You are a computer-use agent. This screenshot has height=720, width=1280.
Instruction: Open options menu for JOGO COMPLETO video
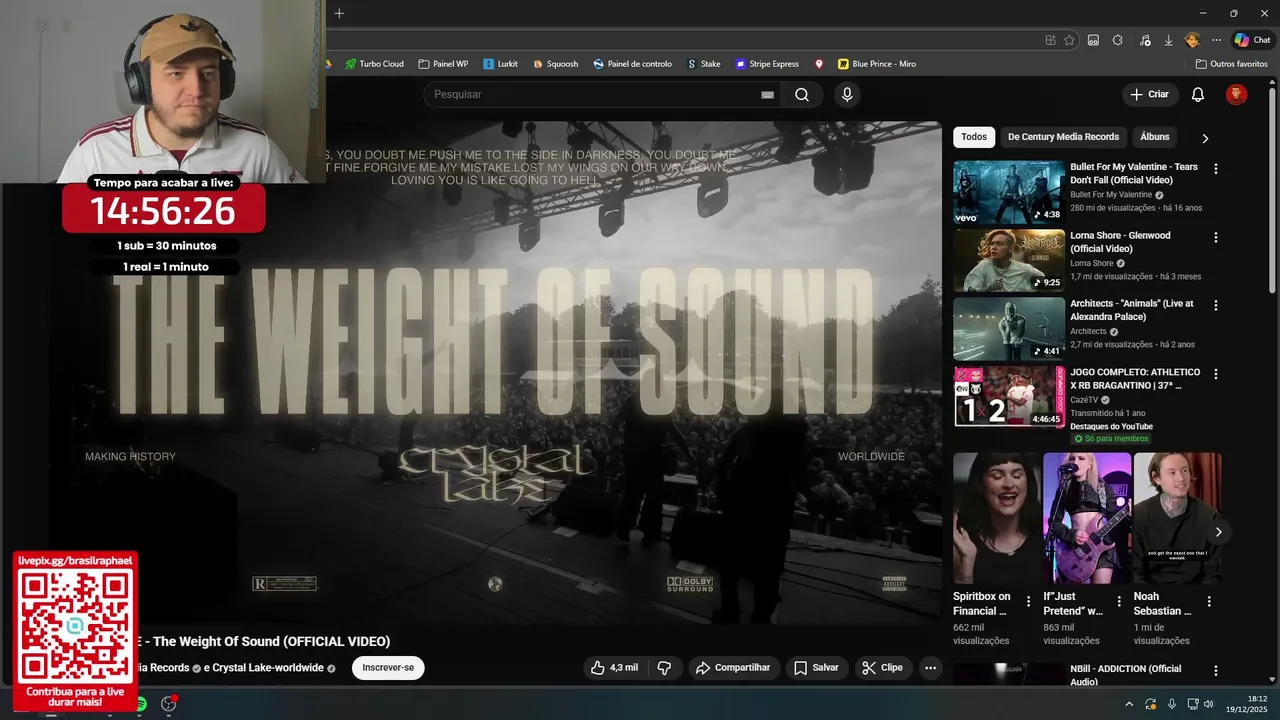click(1216, 374)
